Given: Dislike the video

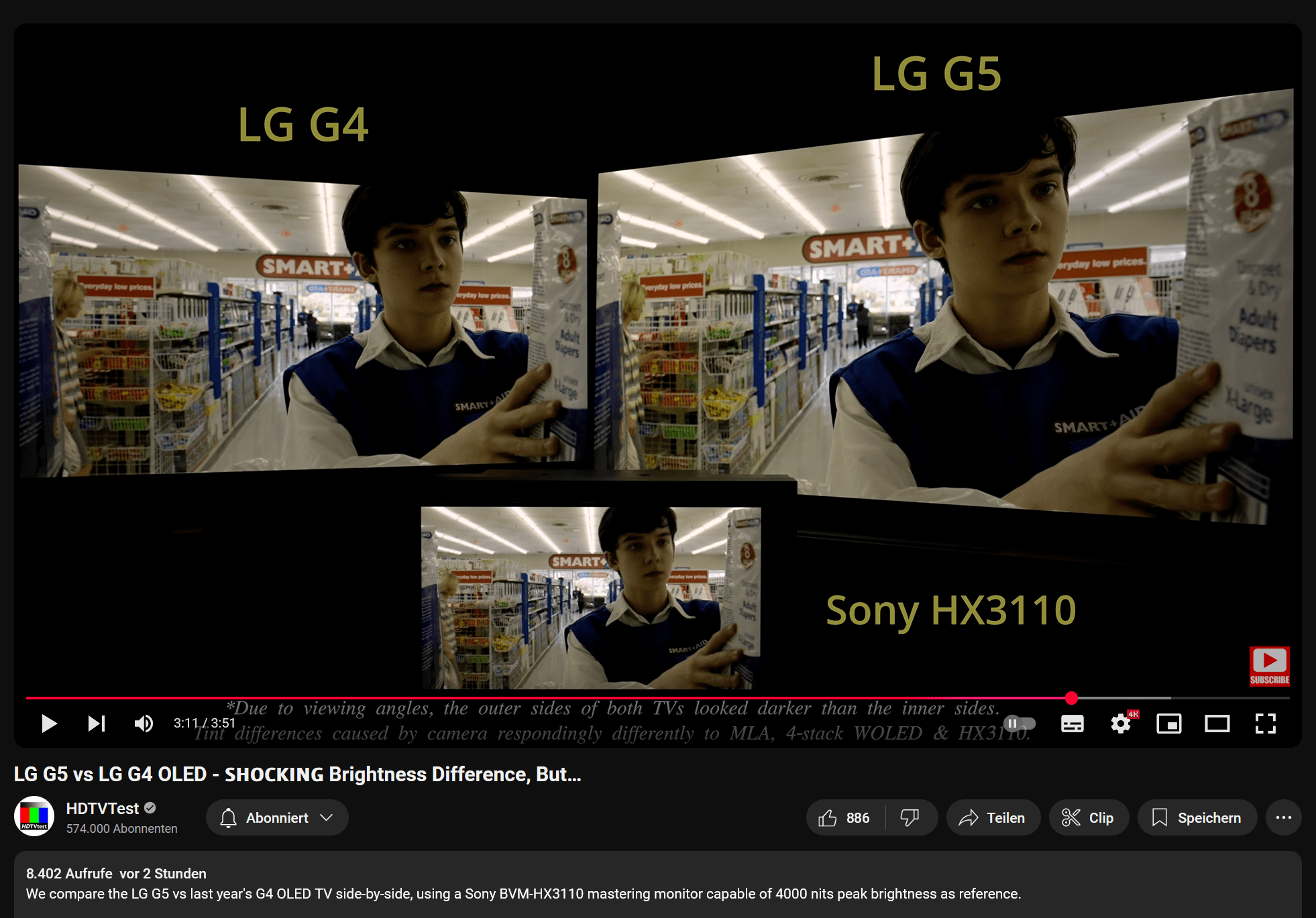Looking at the screenshot, I should pos(910,817).
